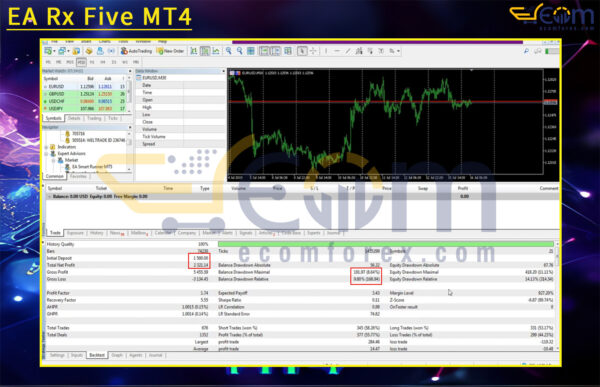
Task: Close the Market Watch panel
Action: click(x=130, y=71)
